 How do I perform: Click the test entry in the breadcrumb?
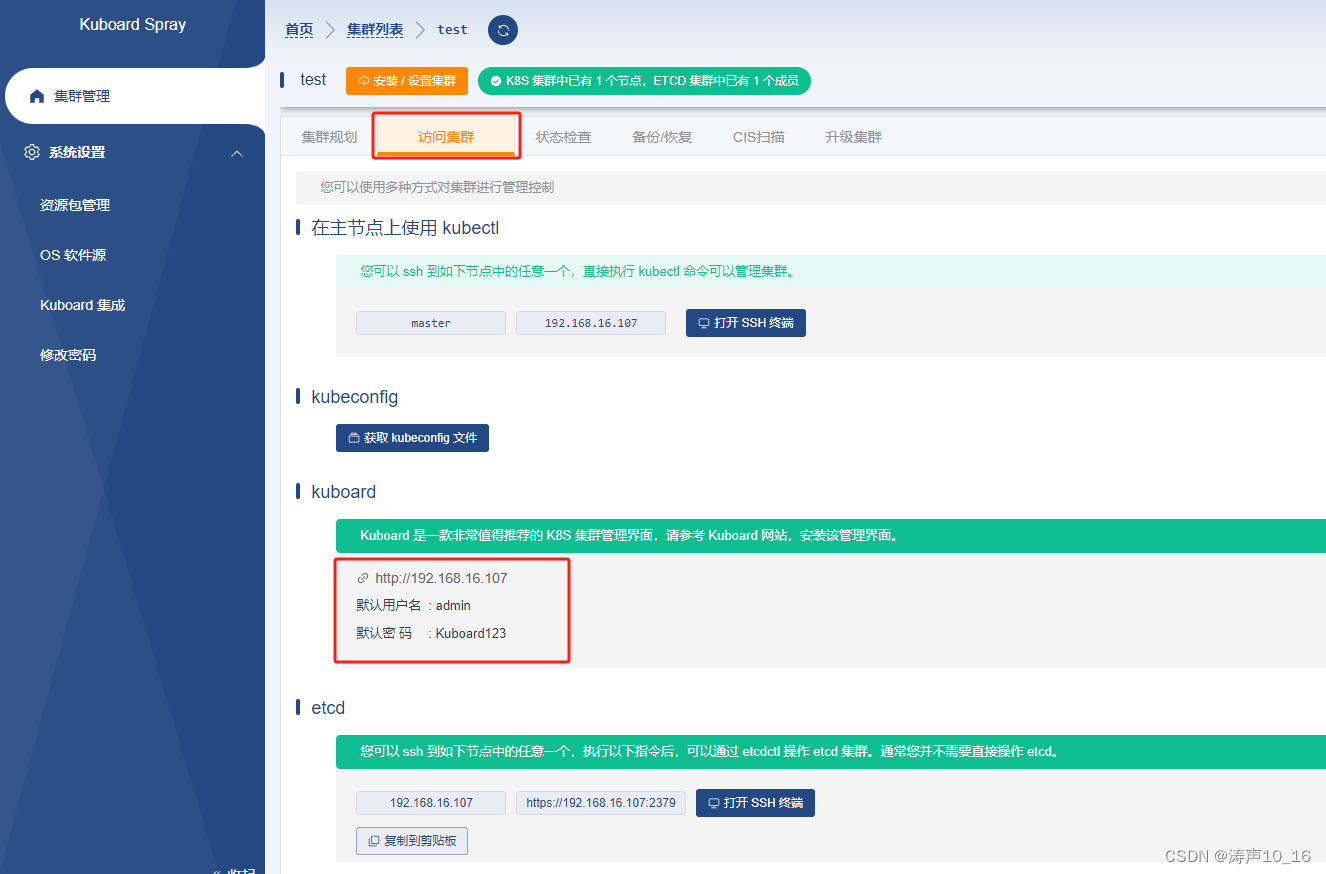453,30
